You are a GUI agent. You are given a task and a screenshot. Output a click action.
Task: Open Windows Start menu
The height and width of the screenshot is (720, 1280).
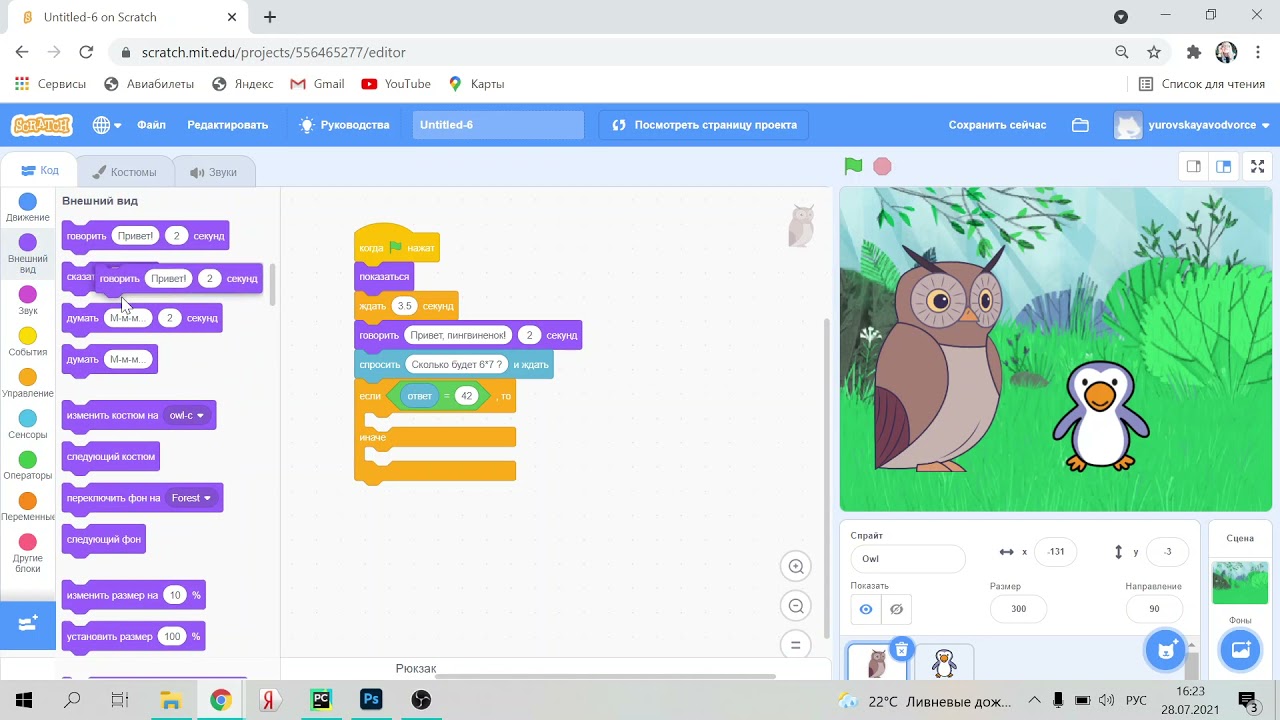[x=23, y=700]
